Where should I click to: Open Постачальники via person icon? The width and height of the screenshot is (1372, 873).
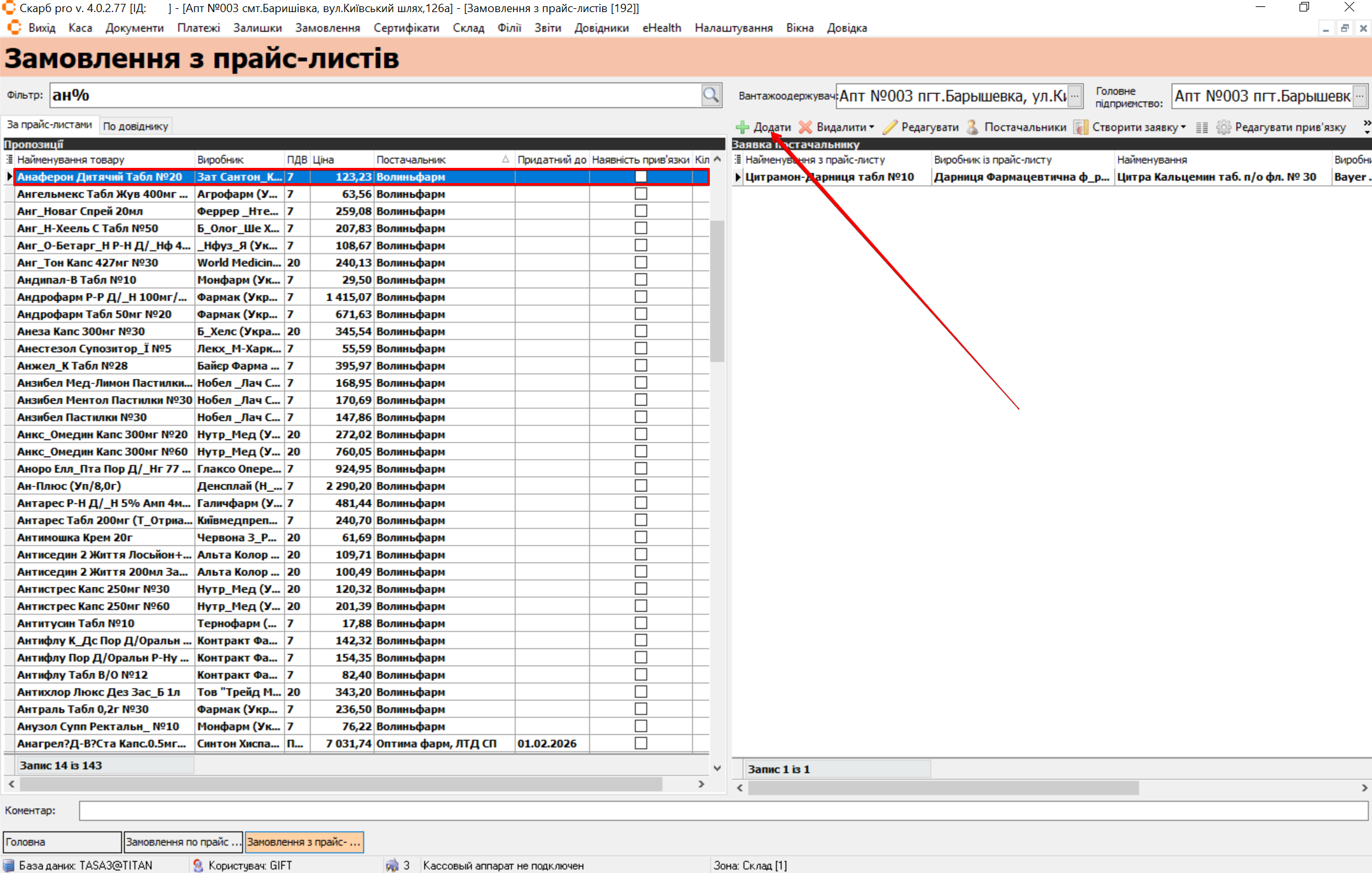click(x=972, y=127)
